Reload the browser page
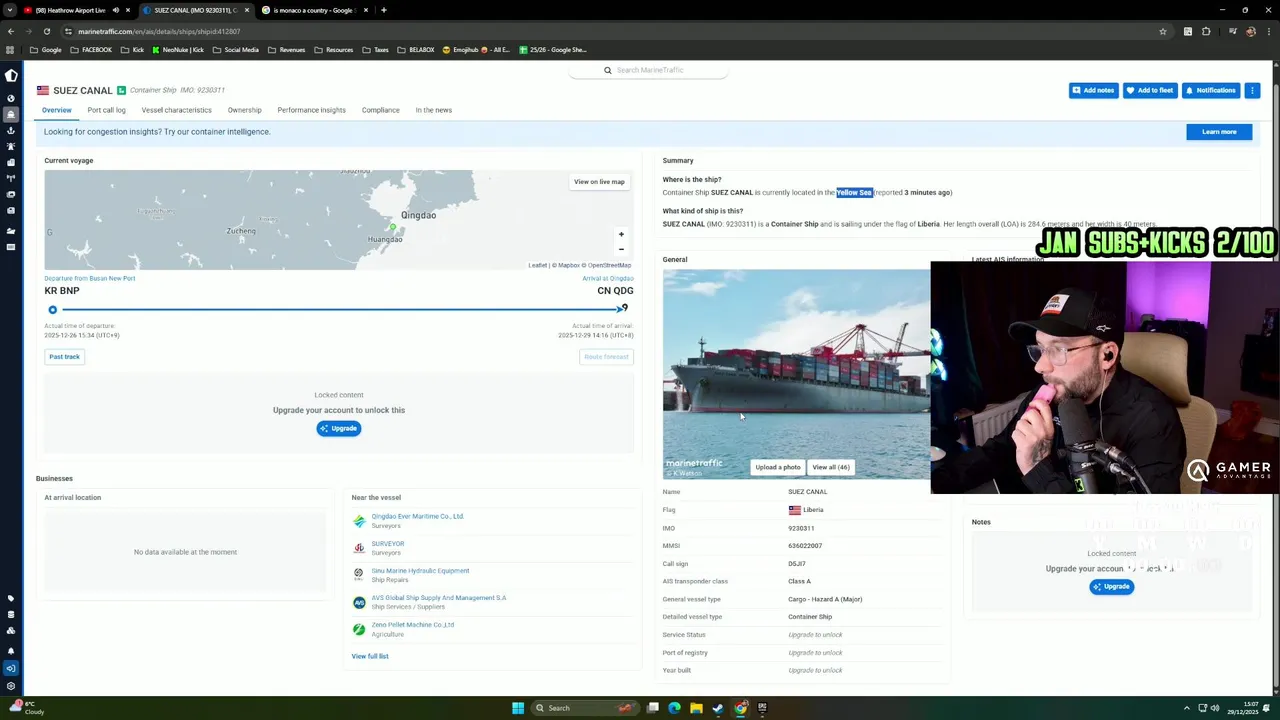1280x720 pixels. click(x=46, y=31)
